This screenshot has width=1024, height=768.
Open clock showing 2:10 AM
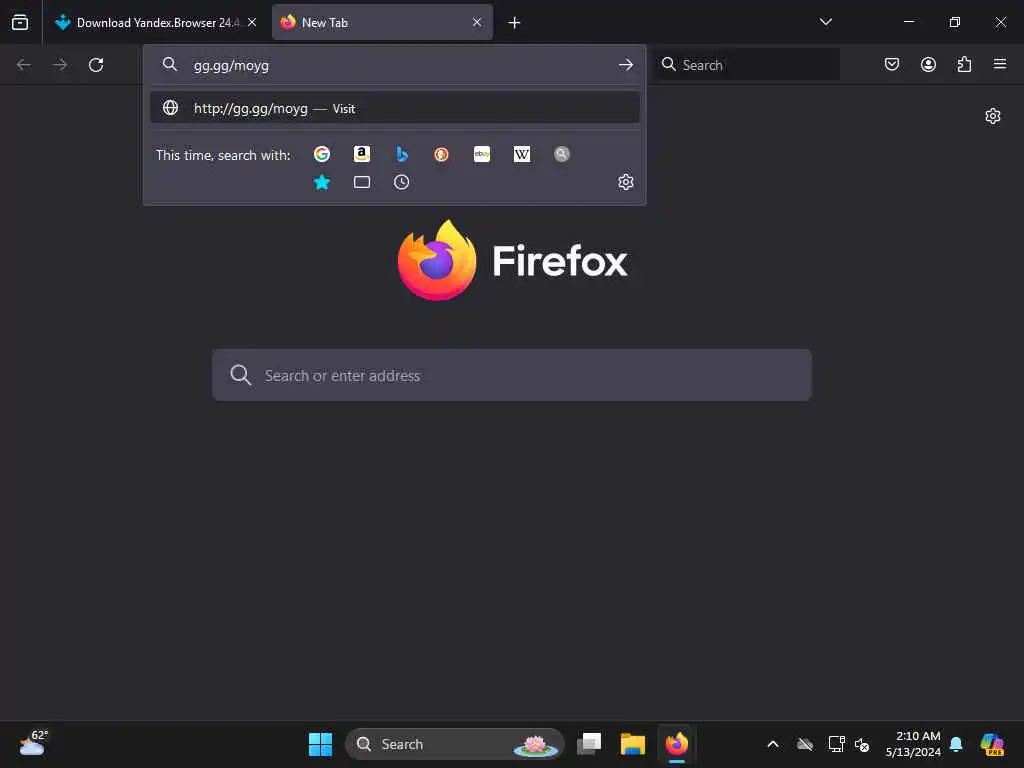[913, 744]
